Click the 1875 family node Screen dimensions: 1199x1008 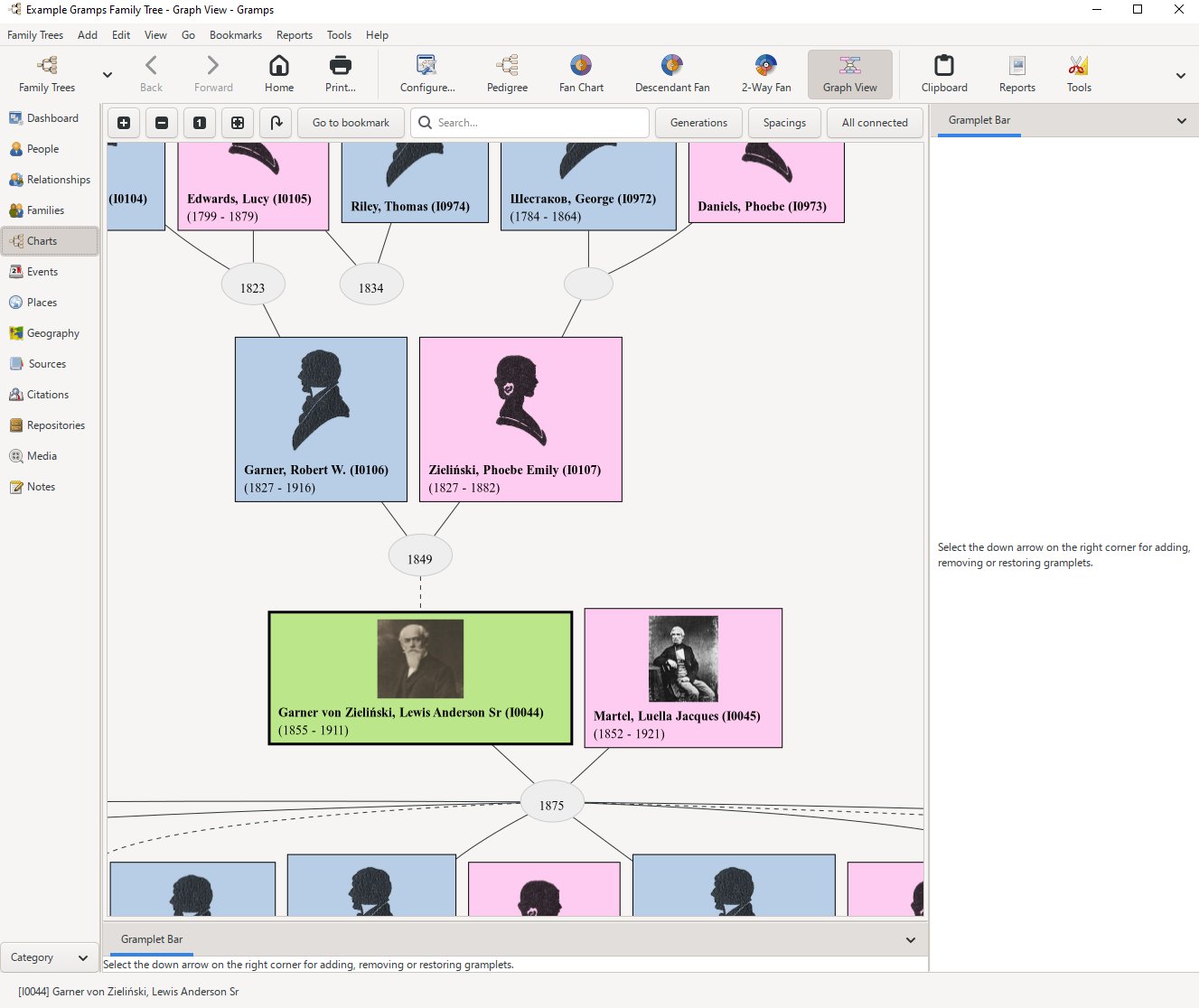tap(552, 803)
